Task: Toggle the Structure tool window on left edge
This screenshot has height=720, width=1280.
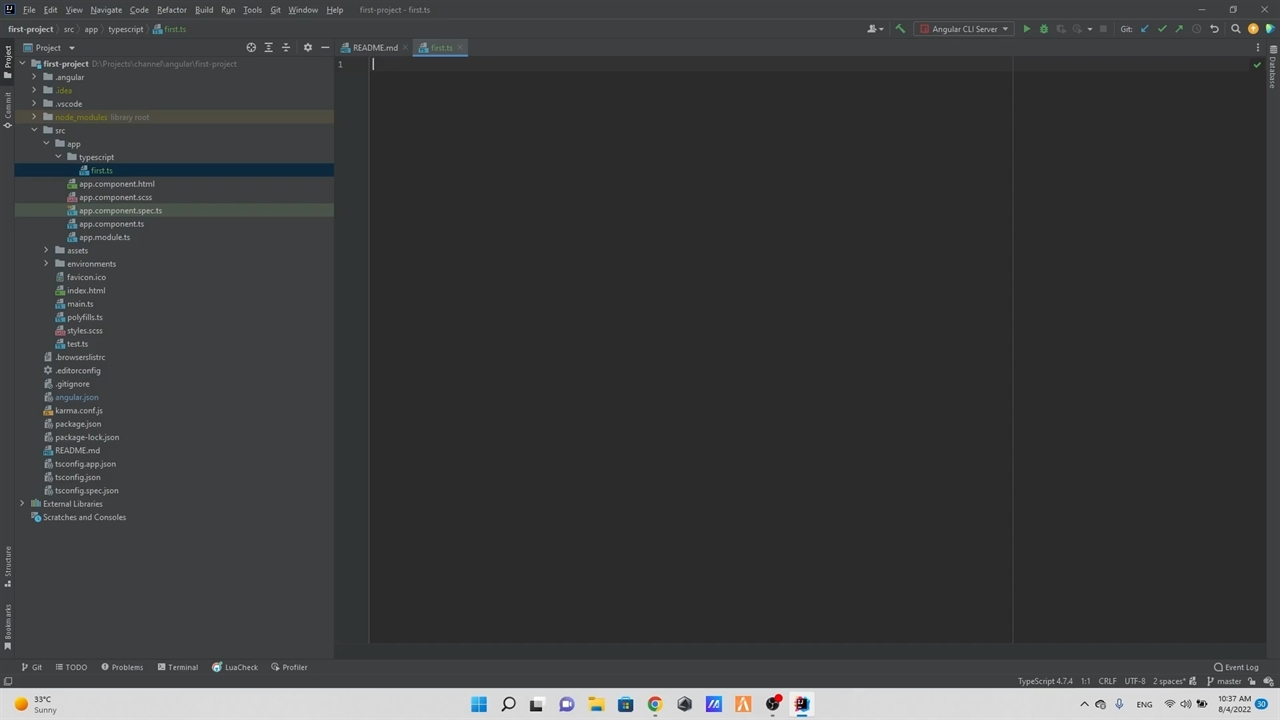Action: 8,566
